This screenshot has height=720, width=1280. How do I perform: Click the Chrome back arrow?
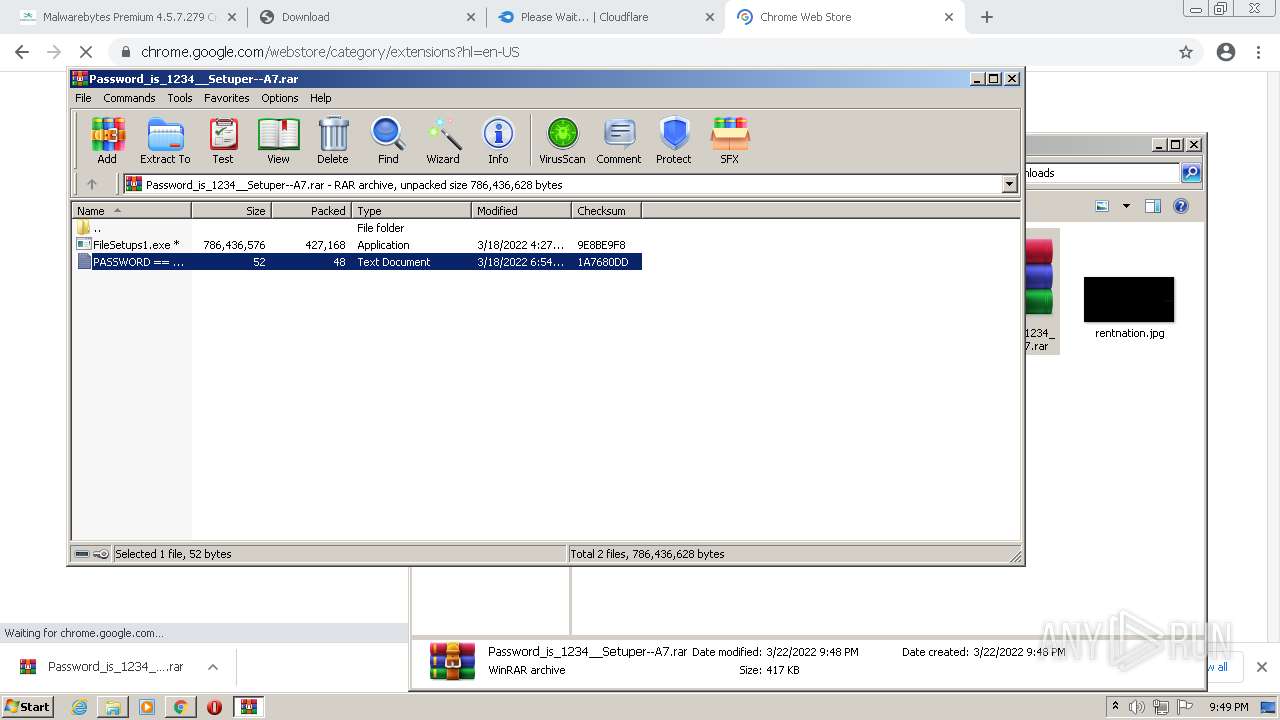coord(22,52)
